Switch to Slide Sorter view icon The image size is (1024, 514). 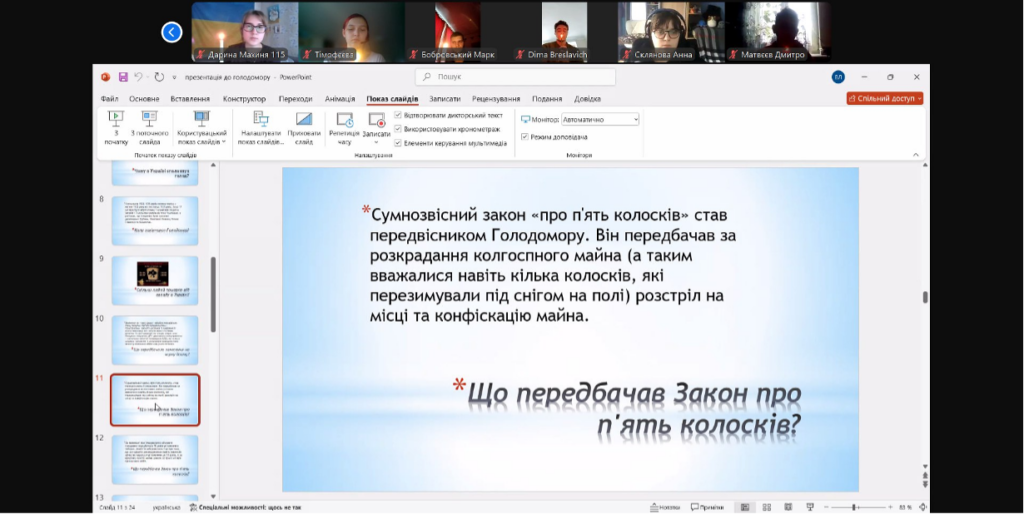click(767, 507)
